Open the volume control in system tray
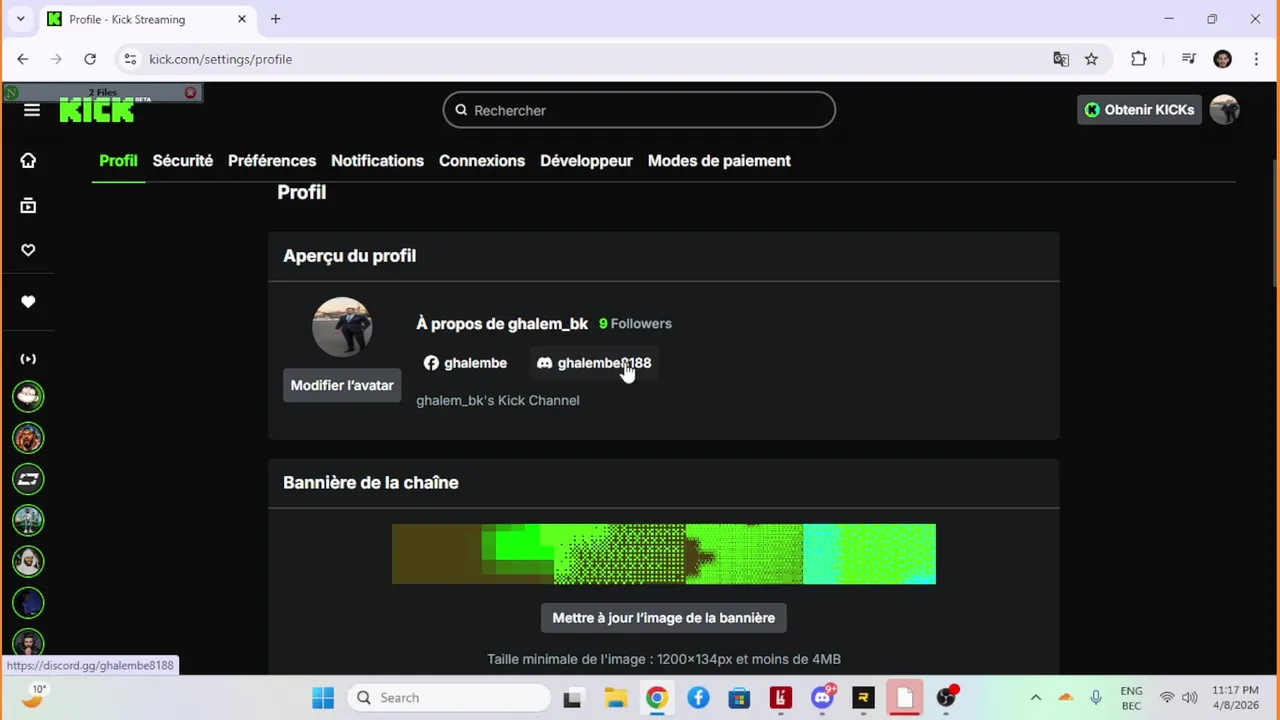 (x=1189, y=698)
